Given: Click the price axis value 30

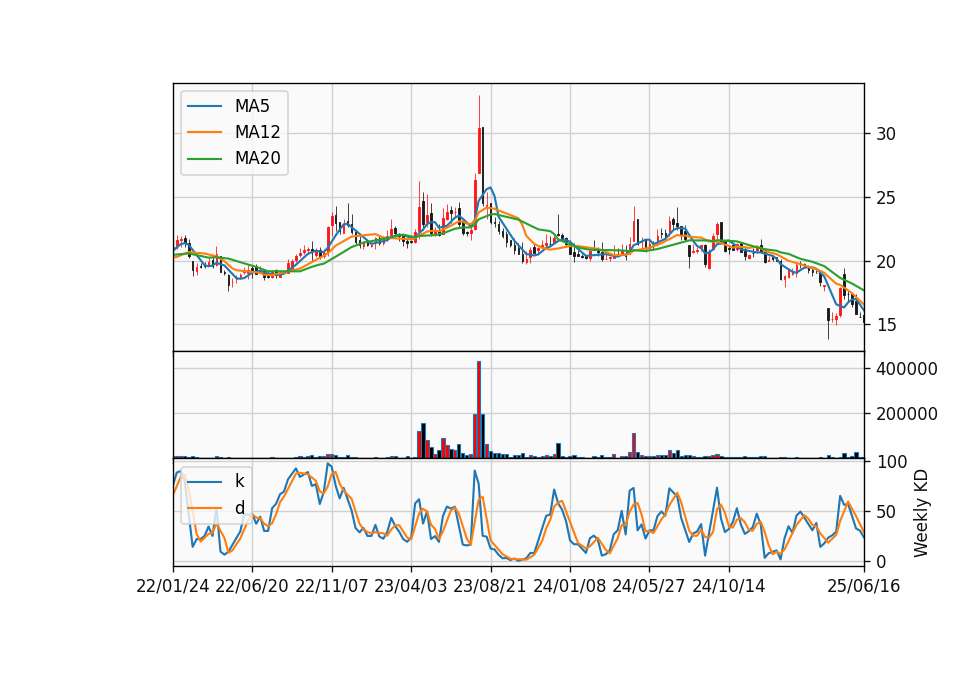Looking at the screenshot, I should [x=886, y=134].
